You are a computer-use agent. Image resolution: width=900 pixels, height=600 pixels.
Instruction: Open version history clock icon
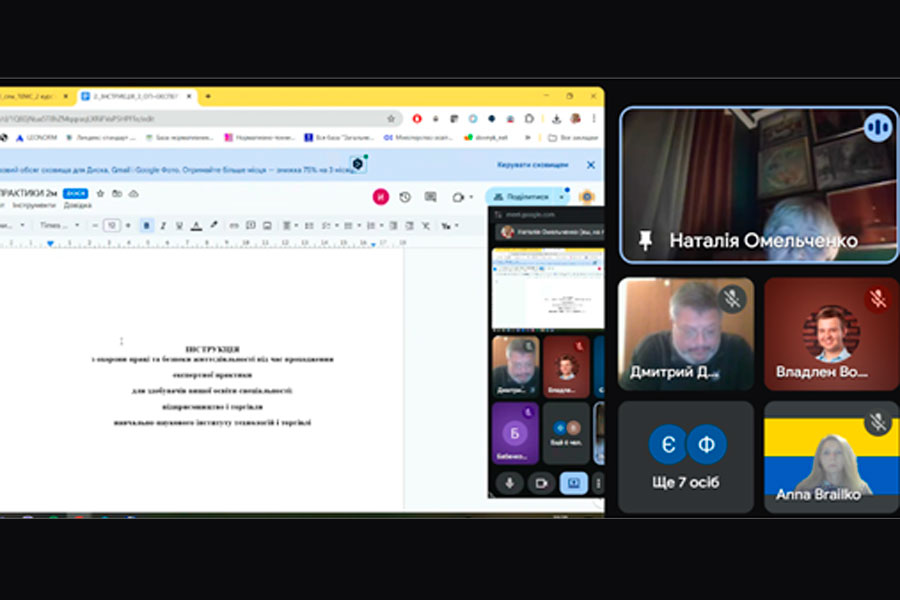click(x=405, y=197)
